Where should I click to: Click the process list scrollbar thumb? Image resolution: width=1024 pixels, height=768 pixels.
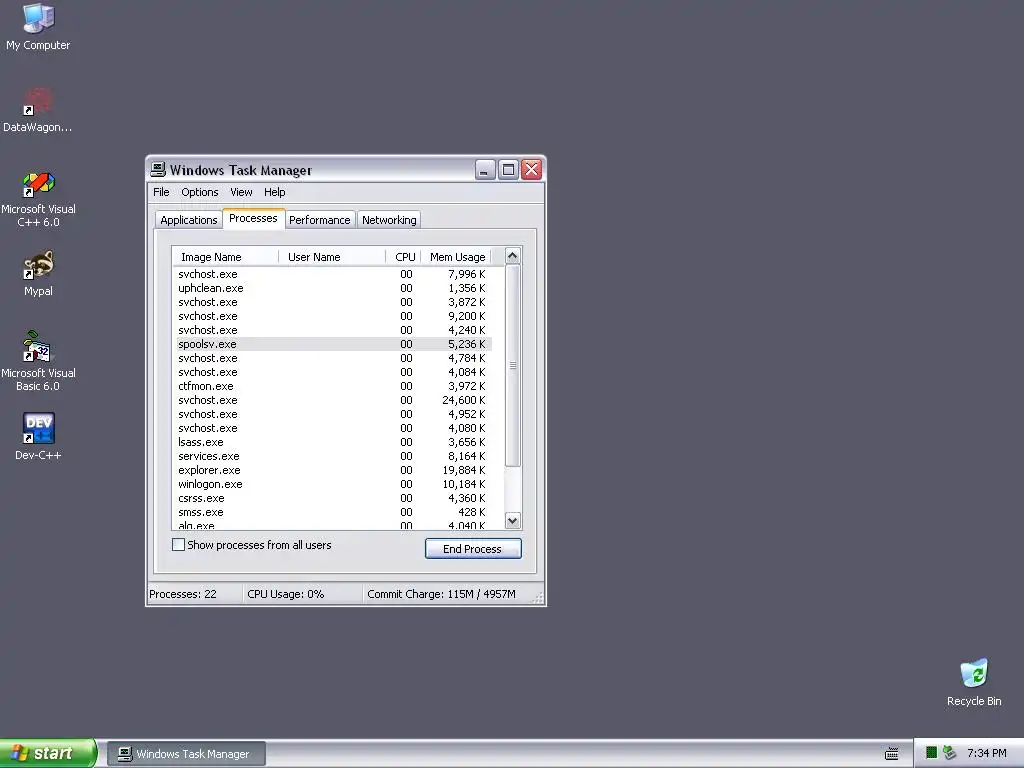(513, 366)
